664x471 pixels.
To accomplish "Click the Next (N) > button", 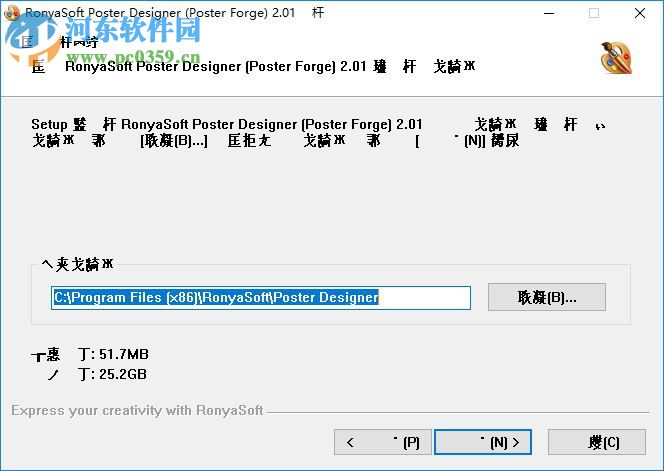I will coord(483,443).
